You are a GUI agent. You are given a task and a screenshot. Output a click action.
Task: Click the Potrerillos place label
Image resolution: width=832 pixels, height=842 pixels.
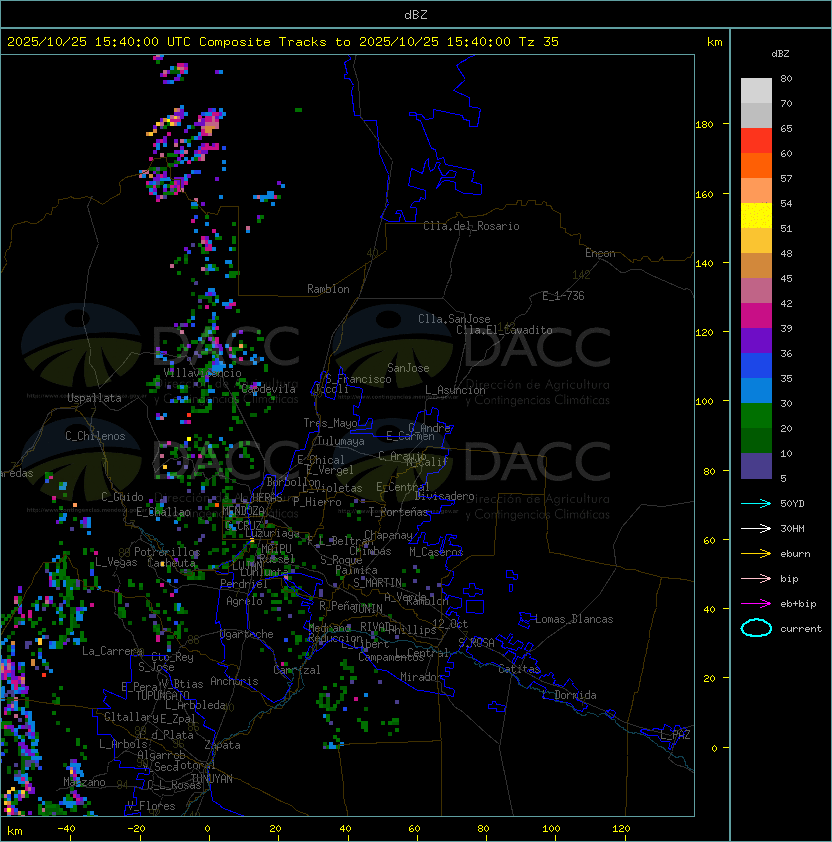(x=167, y=552)
